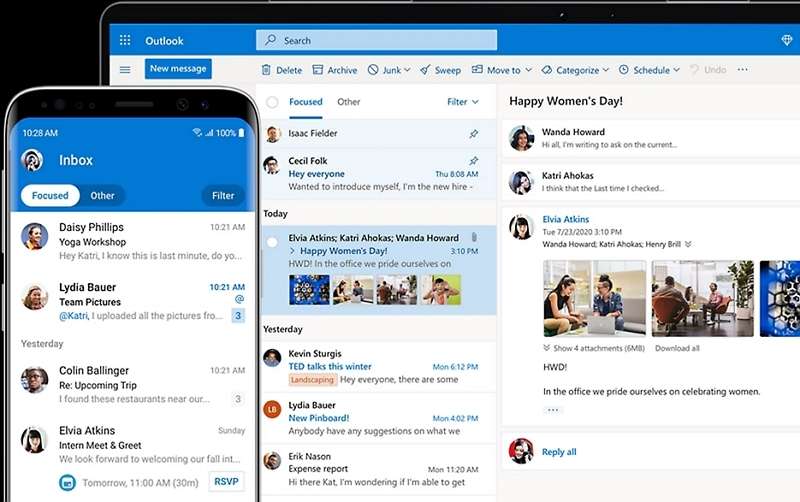Expand Show 4 attachments
The width and height of the screenshot is (800, 502).
click(594, 348)
